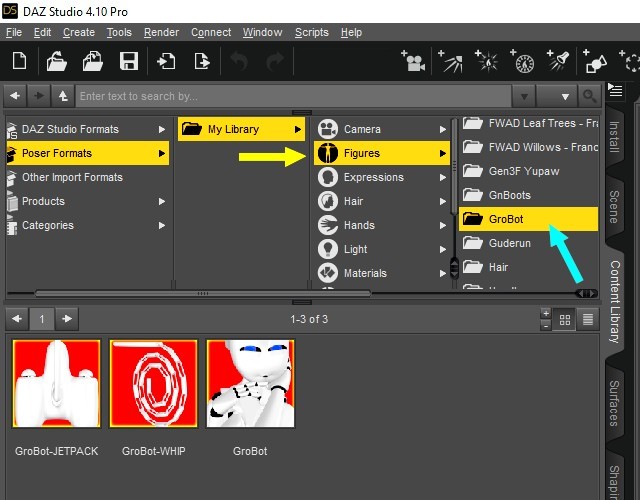Image resolution: width=640 pixels, height=500 pixels.
Task: Switch to grid thumbnail view
Action: (x=565, y=320)
